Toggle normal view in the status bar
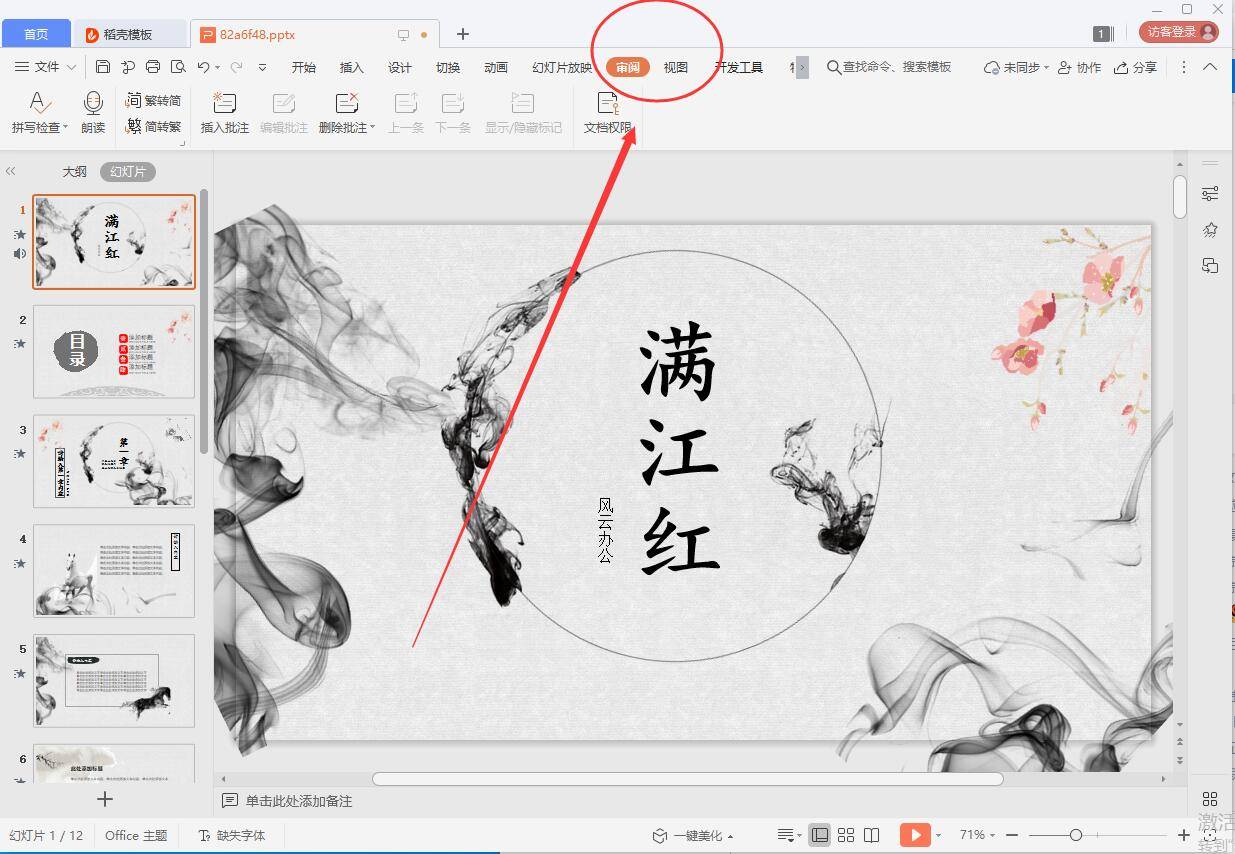Image resolution: width=1235 pixels, height=854 pixels. (820, 834)
